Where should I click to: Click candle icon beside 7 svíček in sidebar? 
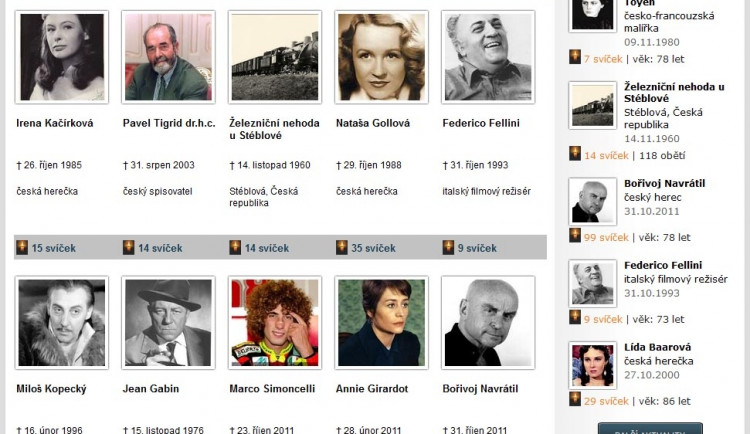[x=575, y=57]
